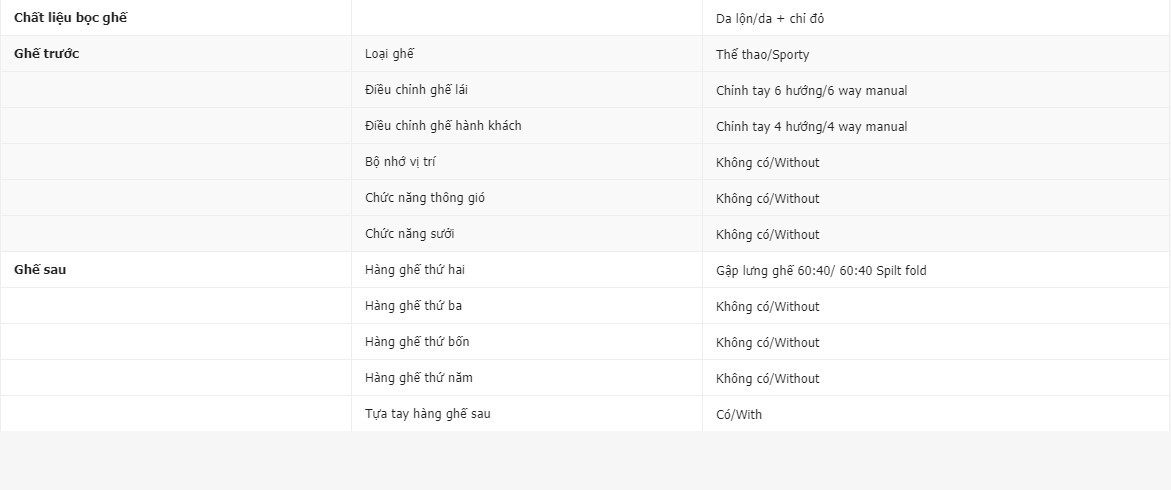This screenshot has width=1171, height=490.
Task: Select the "Điều chỉnh ghế lái" label
Action: 416,90
